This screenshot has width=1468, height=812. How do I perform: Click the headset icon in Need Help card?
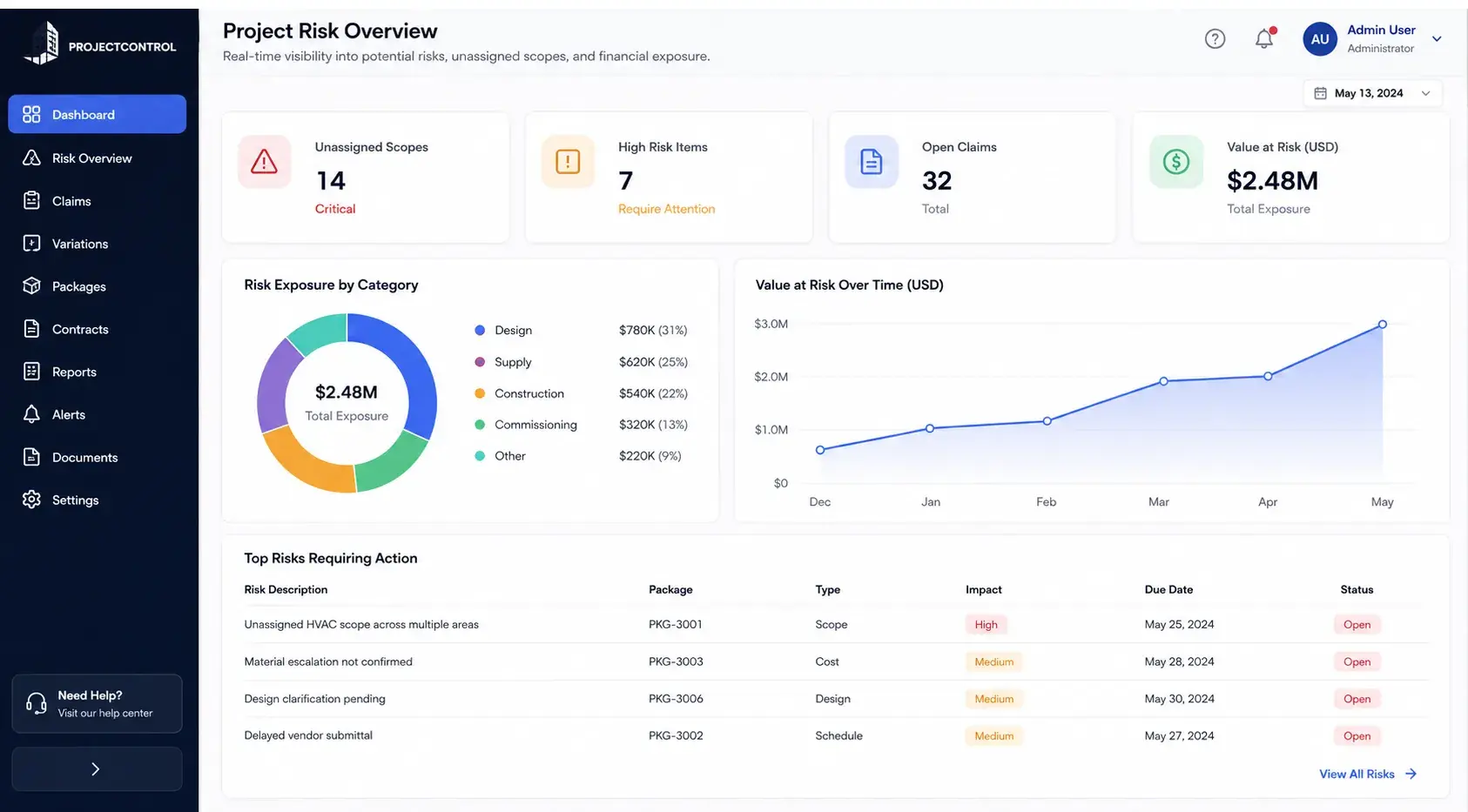pos(37,703)
